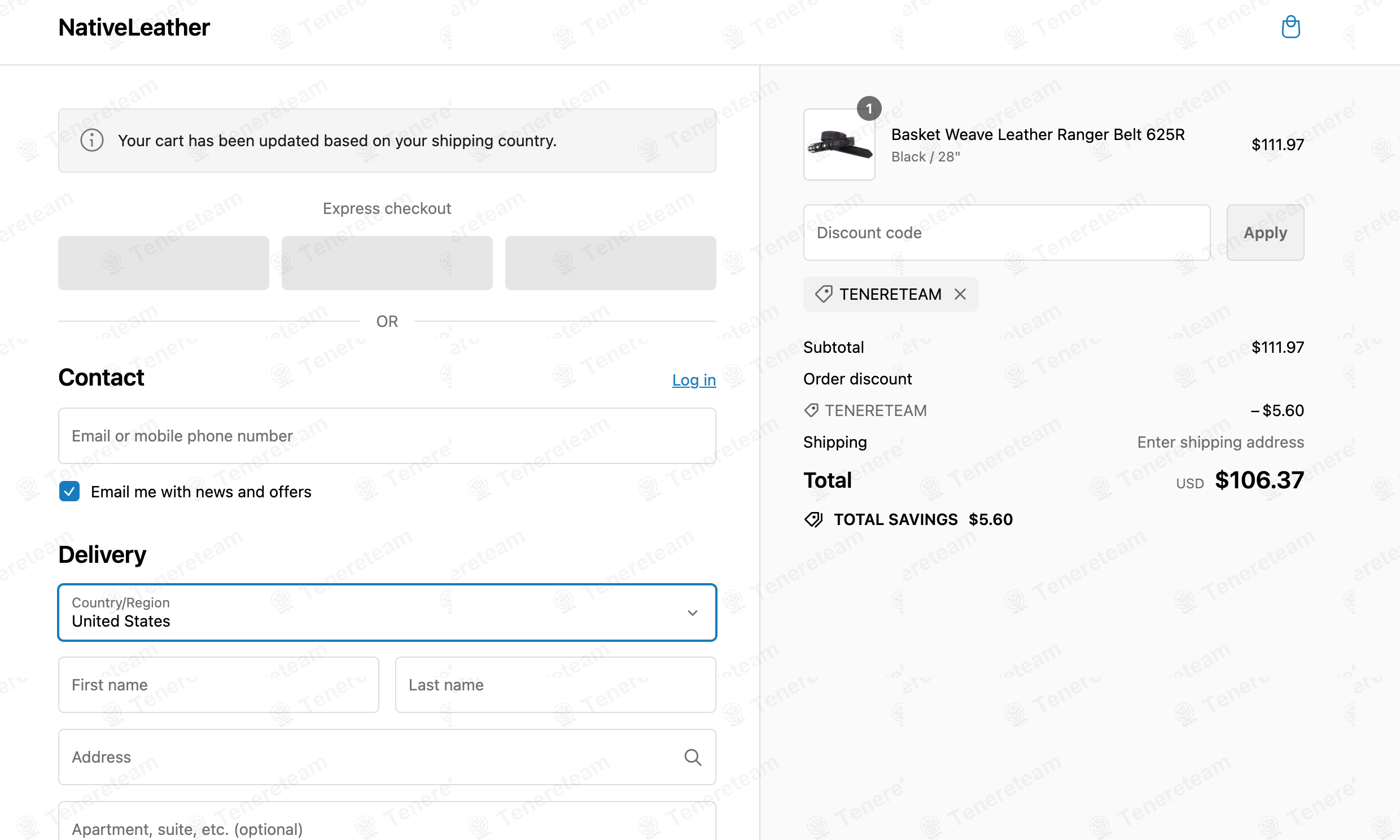The width and height of the screenshot is (1400, 840).
Task: Click the First name field
Action: coord(218,685)
